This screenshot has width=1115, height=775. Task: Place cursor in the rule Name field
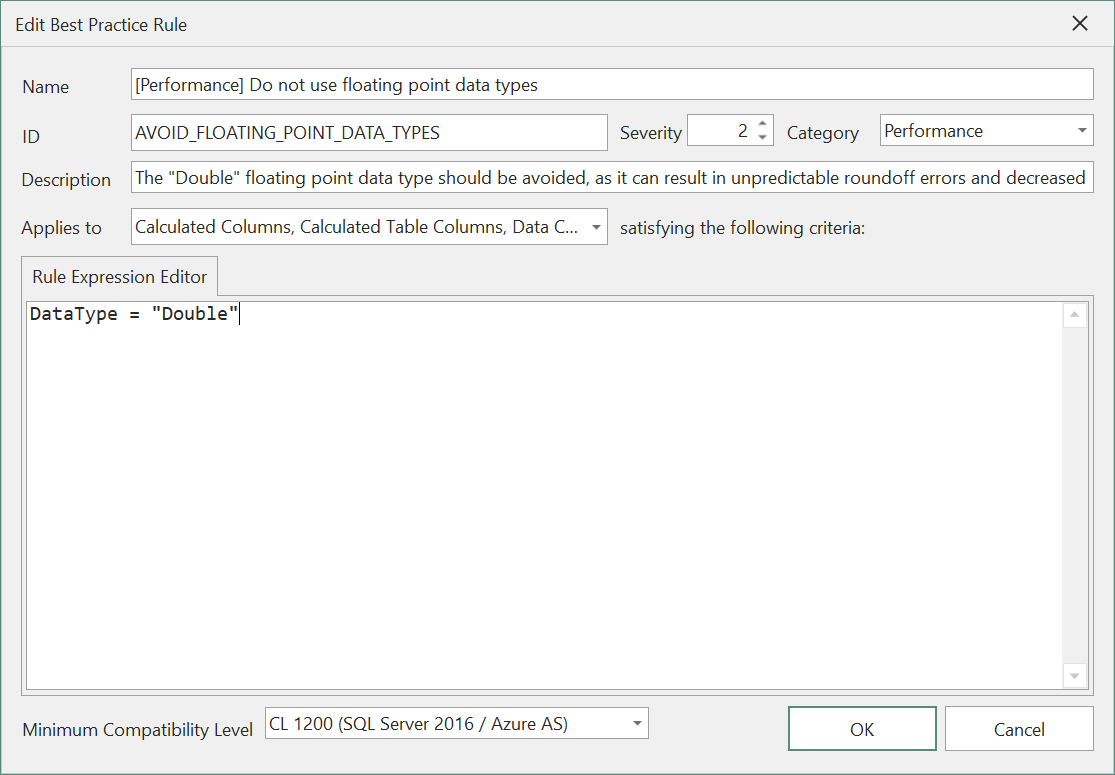(500, 84)
